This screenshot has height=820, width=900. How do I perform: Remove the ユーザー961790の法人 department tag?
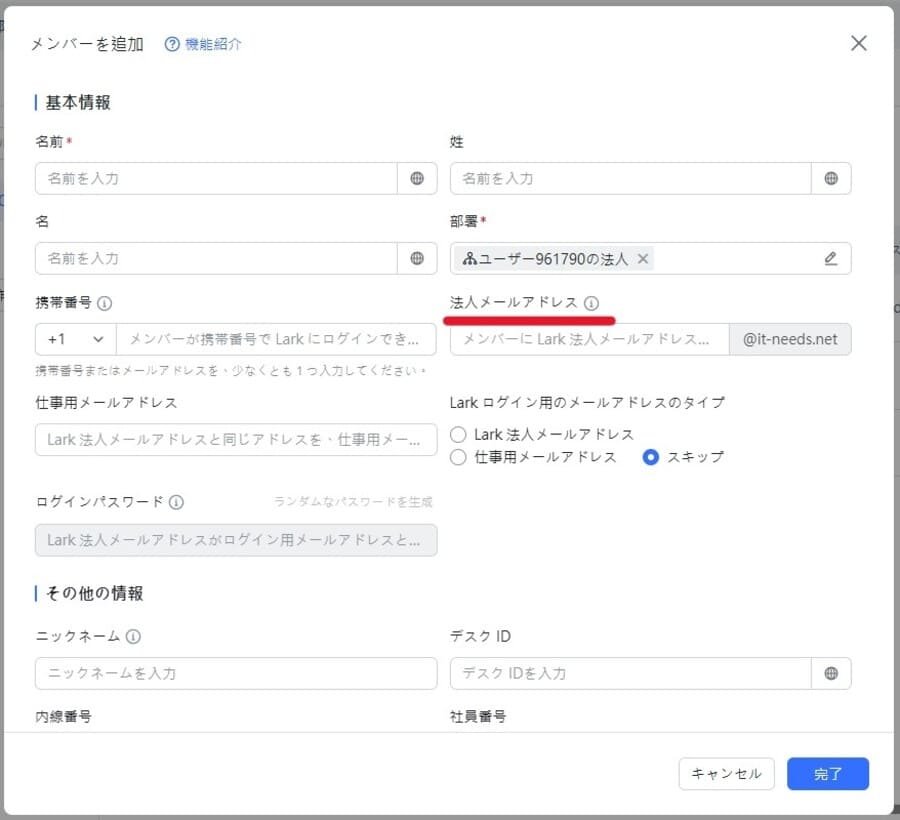[643, 258]
